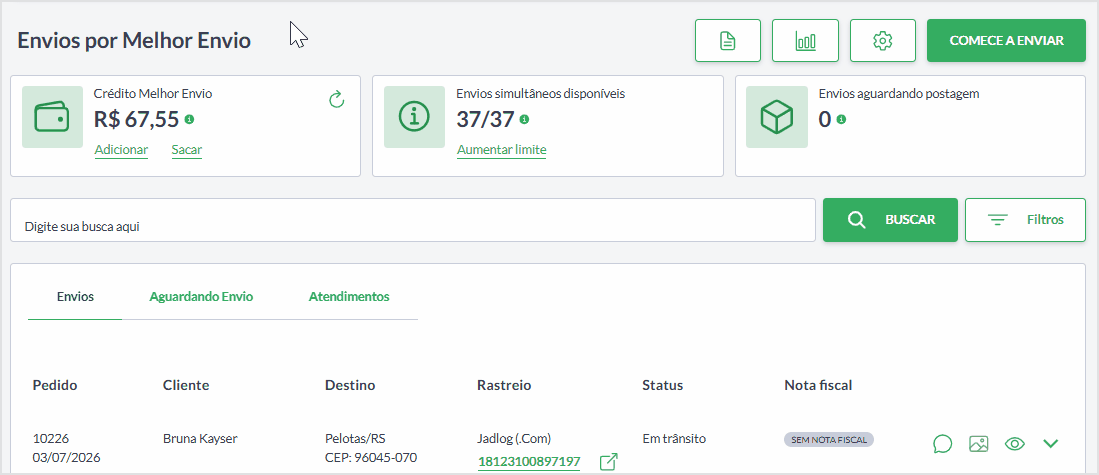Screen dimensions: 1099x475
Task: Click the Destino column header
Action: click(350, 385)
